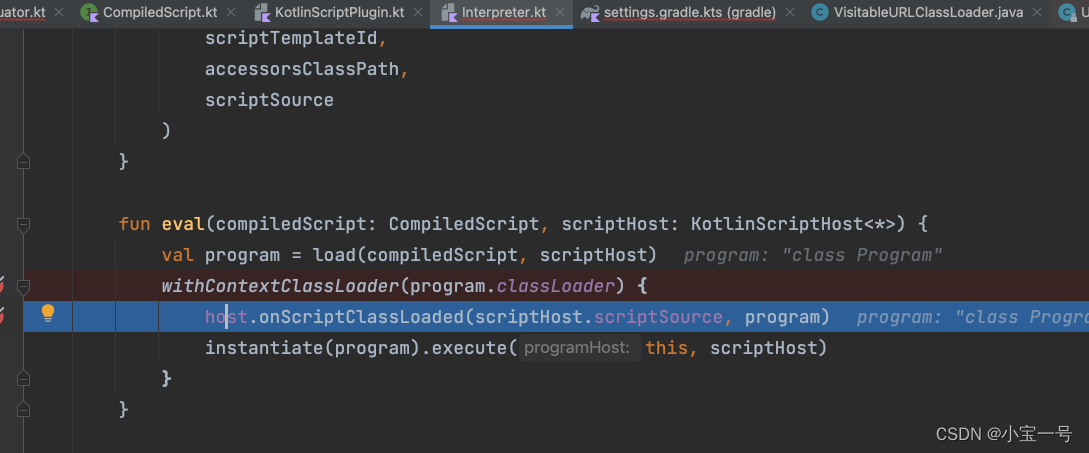The width and height of the screenshot is (1089, 453).
Task: Click fold marker at eval closing brace
Action: click(23, 409)
